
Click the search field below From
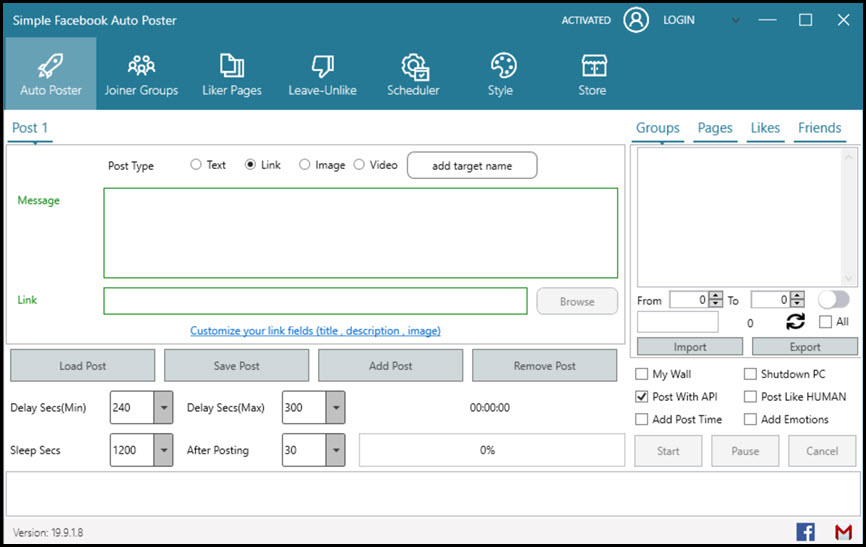click(x=678, y=322)
